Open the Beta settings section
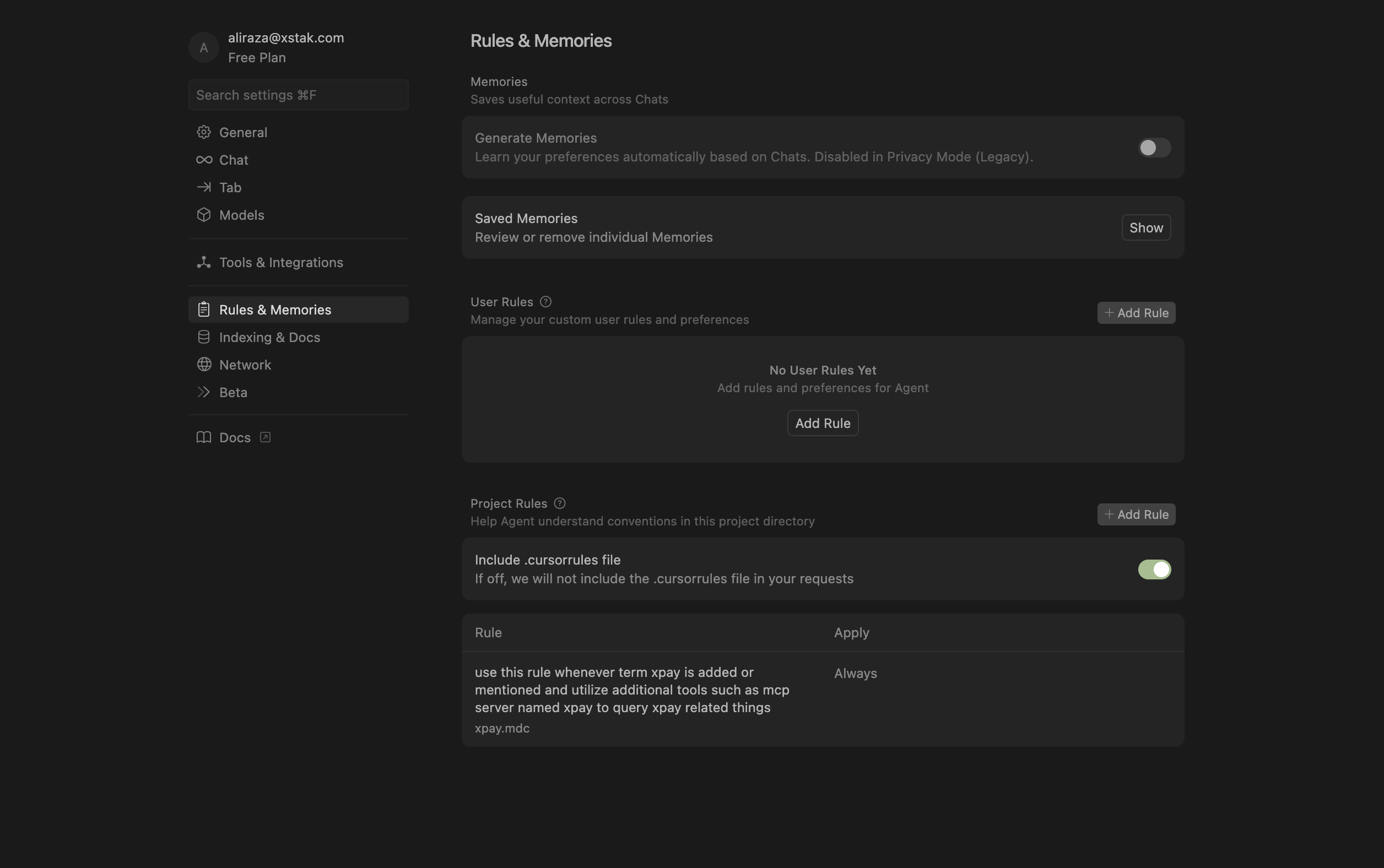The width and height of the screenshot is (1384, 868). pyautogui.click(x=299, y=392)
